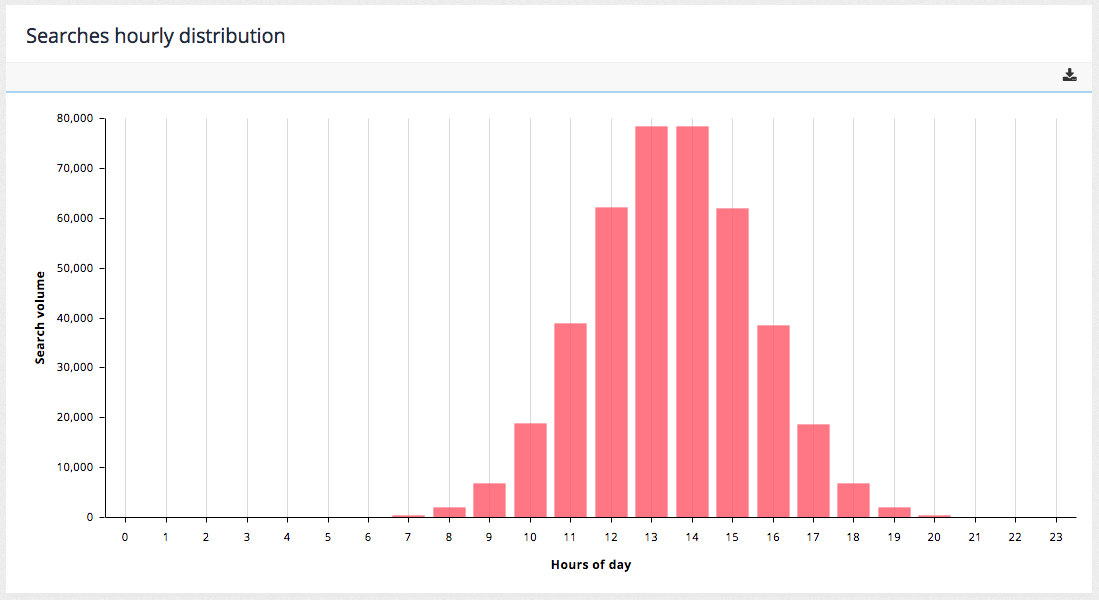Image resolution: width=1099 pixels, height=600 pixels.
Task: Click the bar at hour 10
Action: pyautogui.click(x=531, y=470)
